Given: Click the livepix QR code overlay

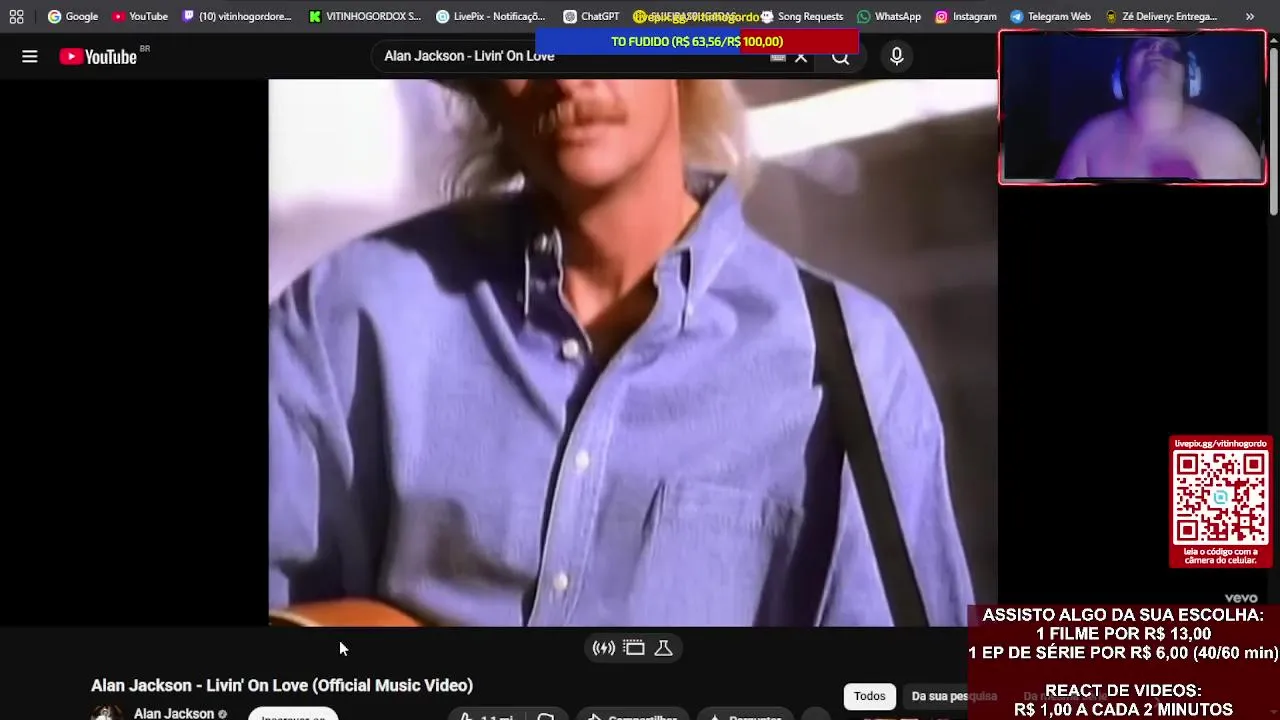Looking at the screenshot, I should (x=1220, y=502).
